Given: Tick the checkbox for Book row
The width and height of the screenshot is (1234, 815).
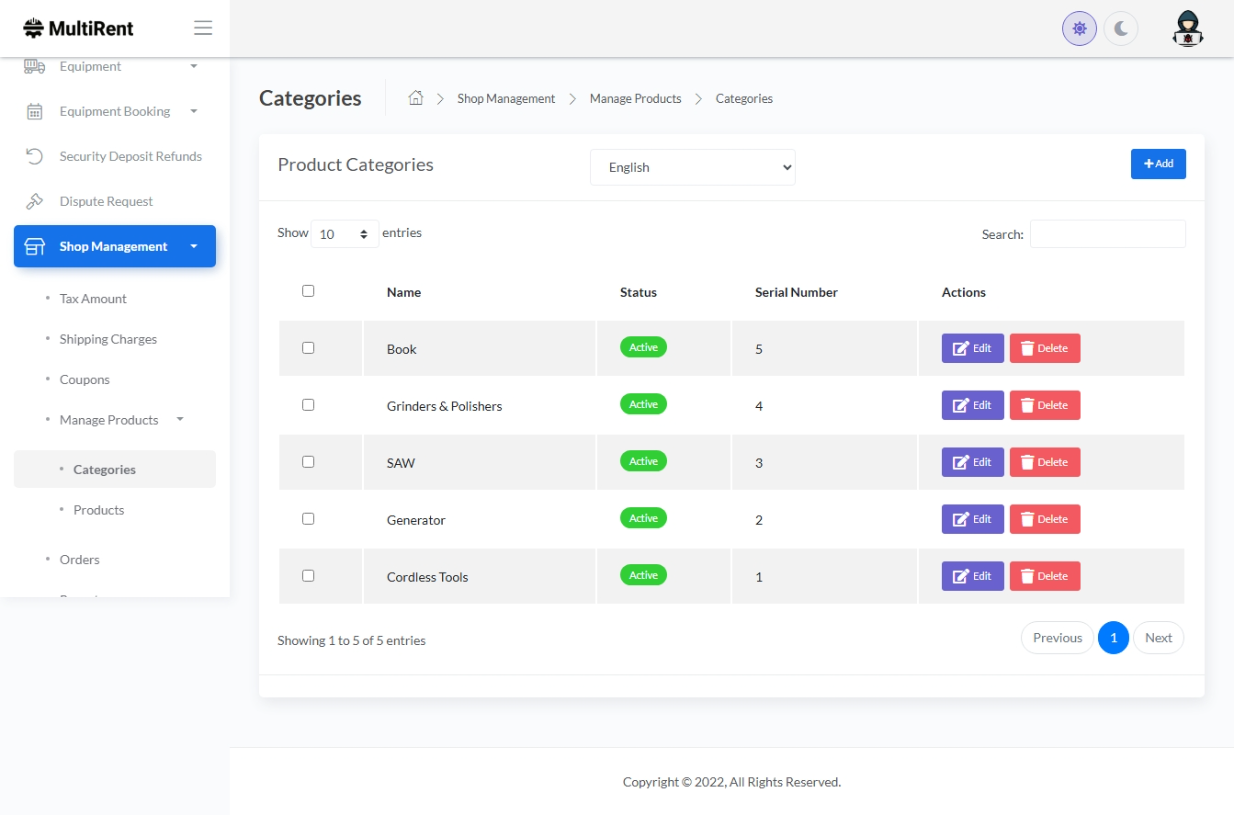Looking at the screenshot, I should coord(308,348).
